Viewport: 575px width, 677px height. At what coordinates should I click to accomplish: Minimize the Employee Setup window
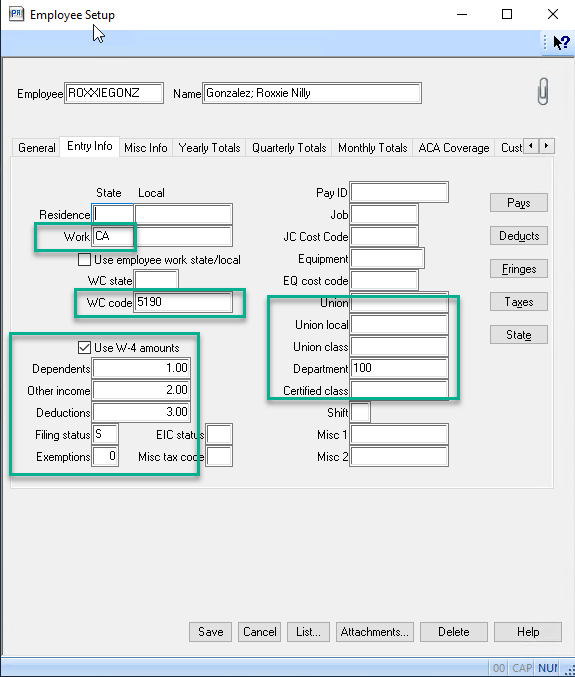[462, 14]
